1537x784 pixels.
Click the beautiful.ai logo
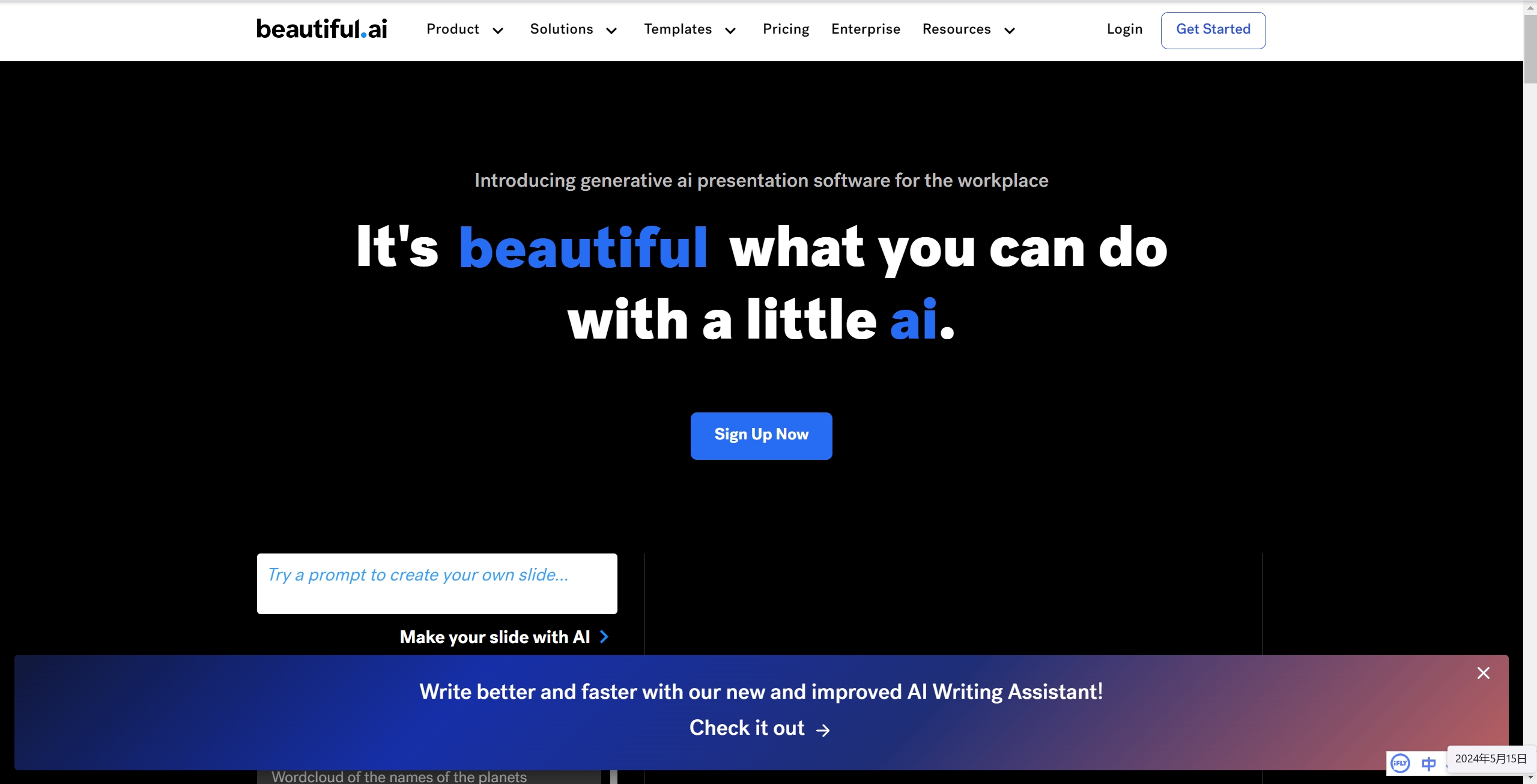point(321,28)
